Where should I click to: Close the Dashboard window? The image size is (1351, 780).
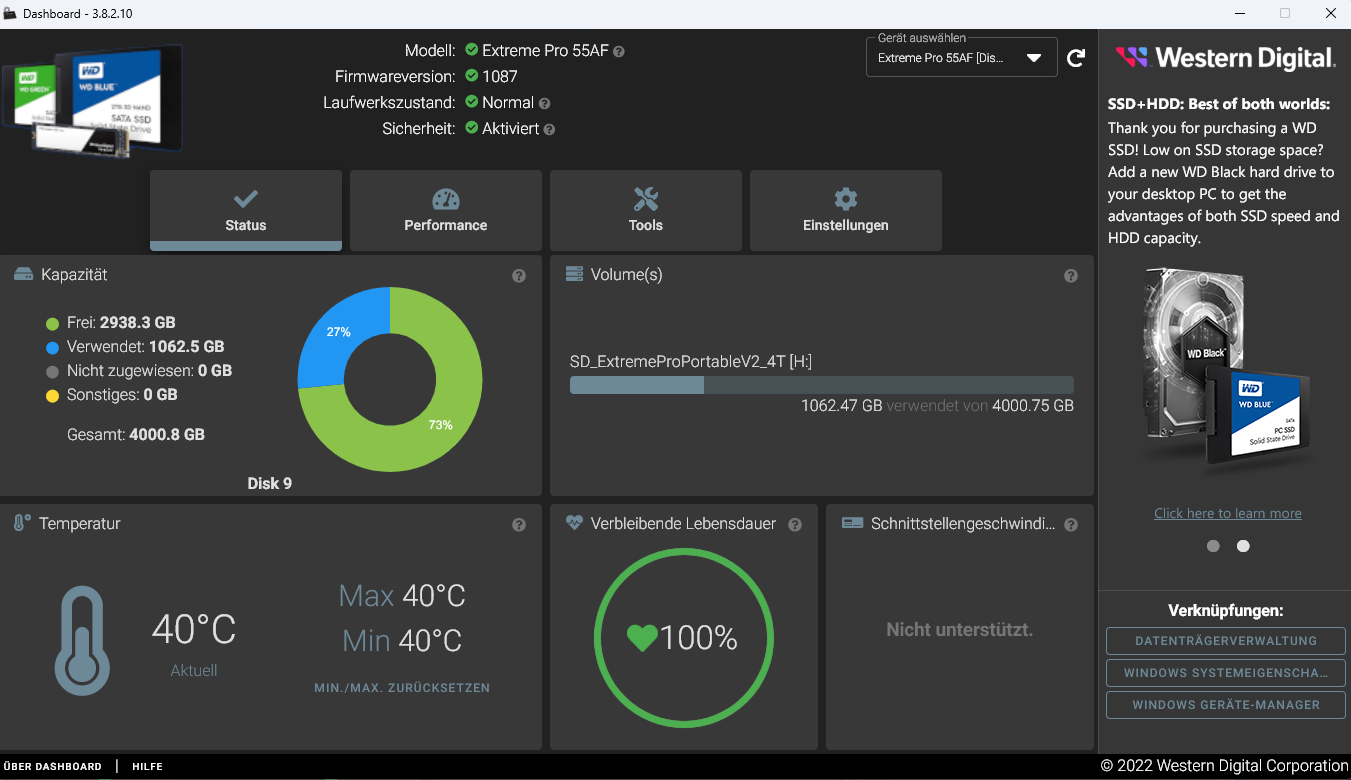1330,13
